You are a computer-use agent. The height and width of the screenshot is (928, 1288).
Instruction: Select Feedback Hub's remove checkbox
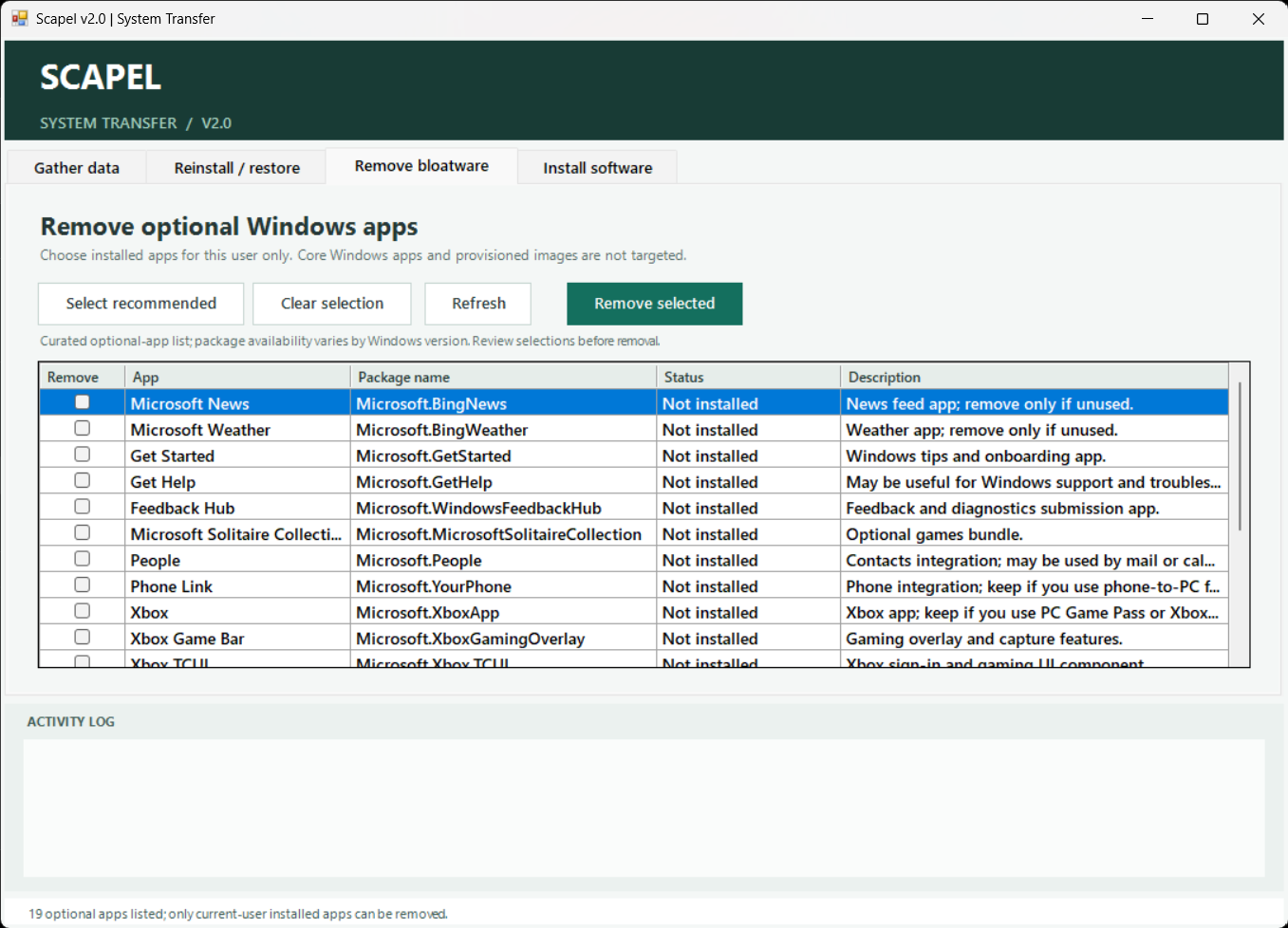[83, 507]
